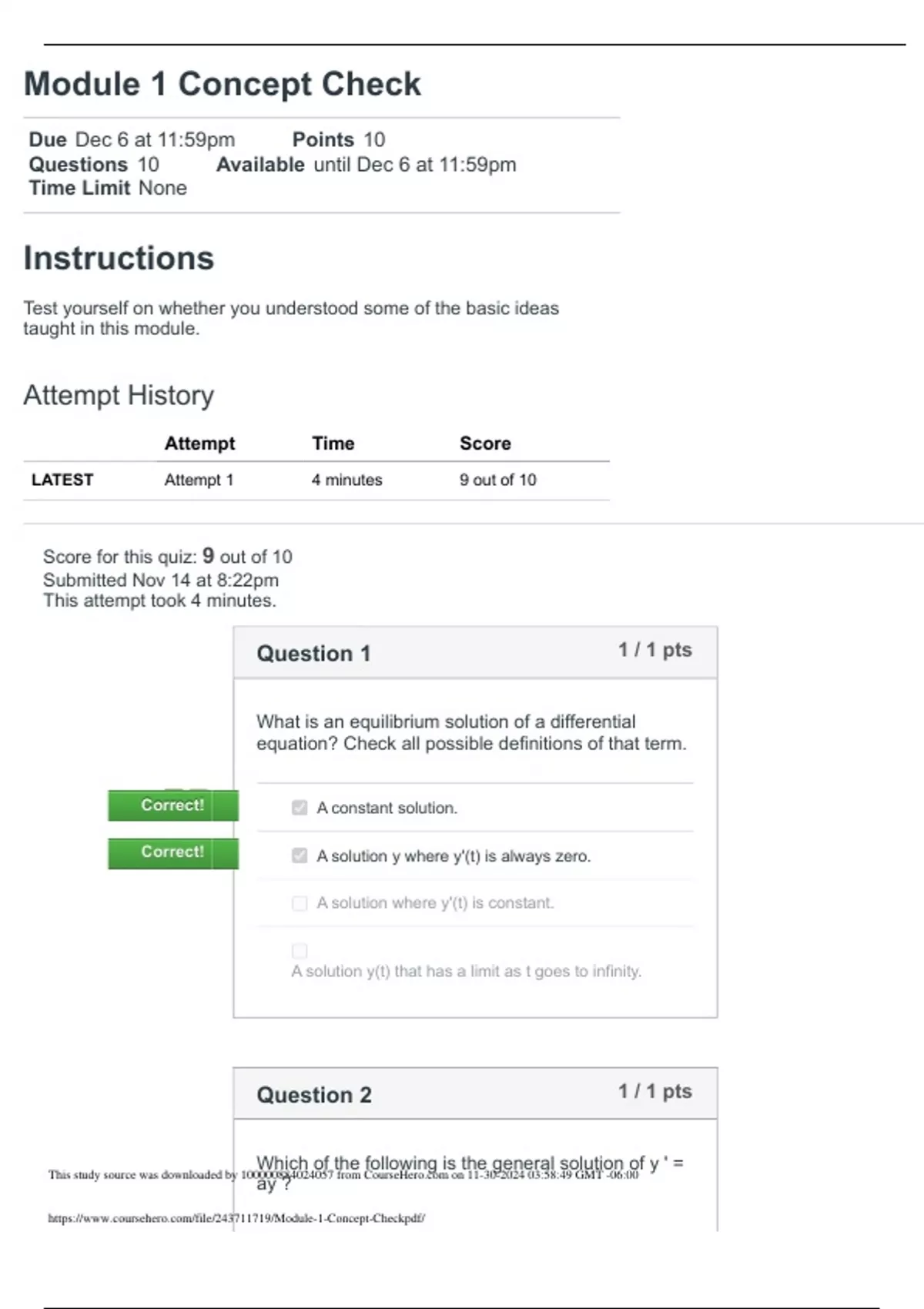Select the Question 2 header
924x1309 pixels.
(314, 1095)
